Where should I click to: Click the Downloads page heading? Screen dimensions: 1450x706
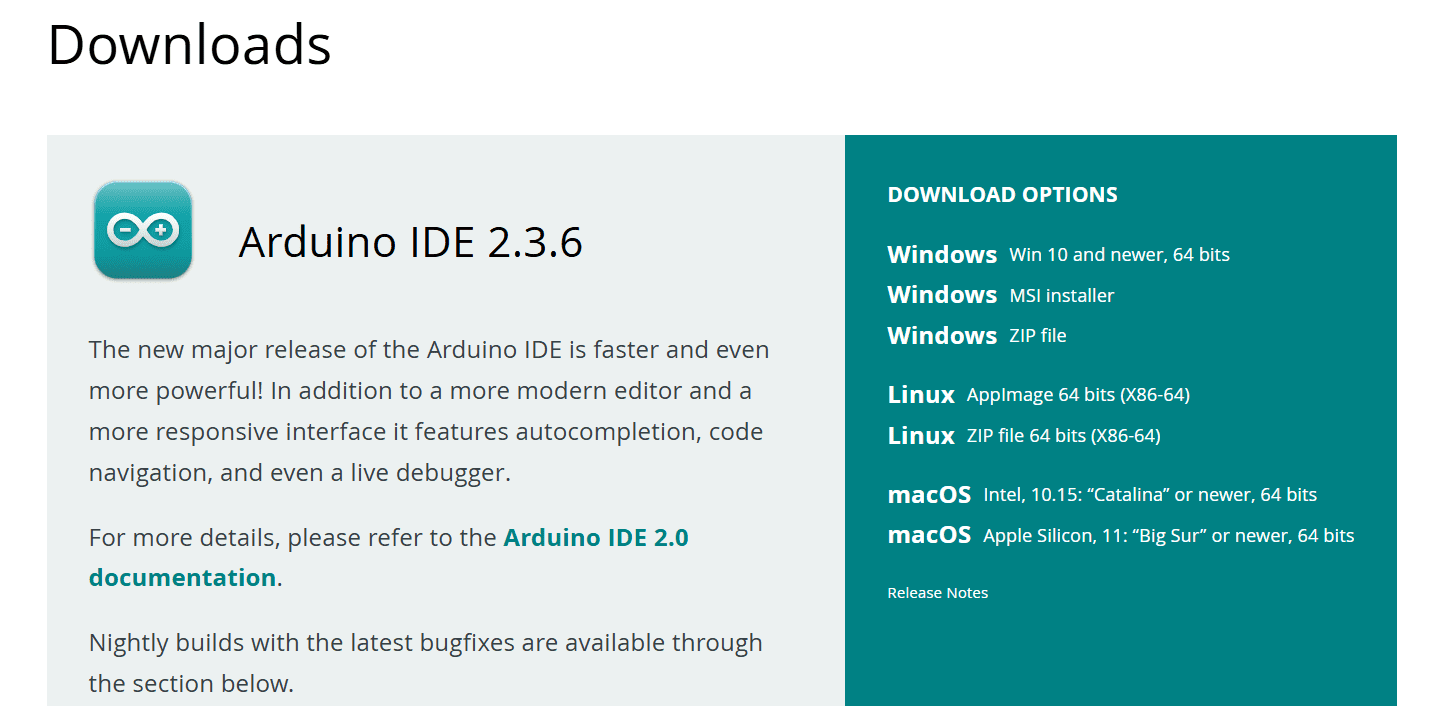189,45
